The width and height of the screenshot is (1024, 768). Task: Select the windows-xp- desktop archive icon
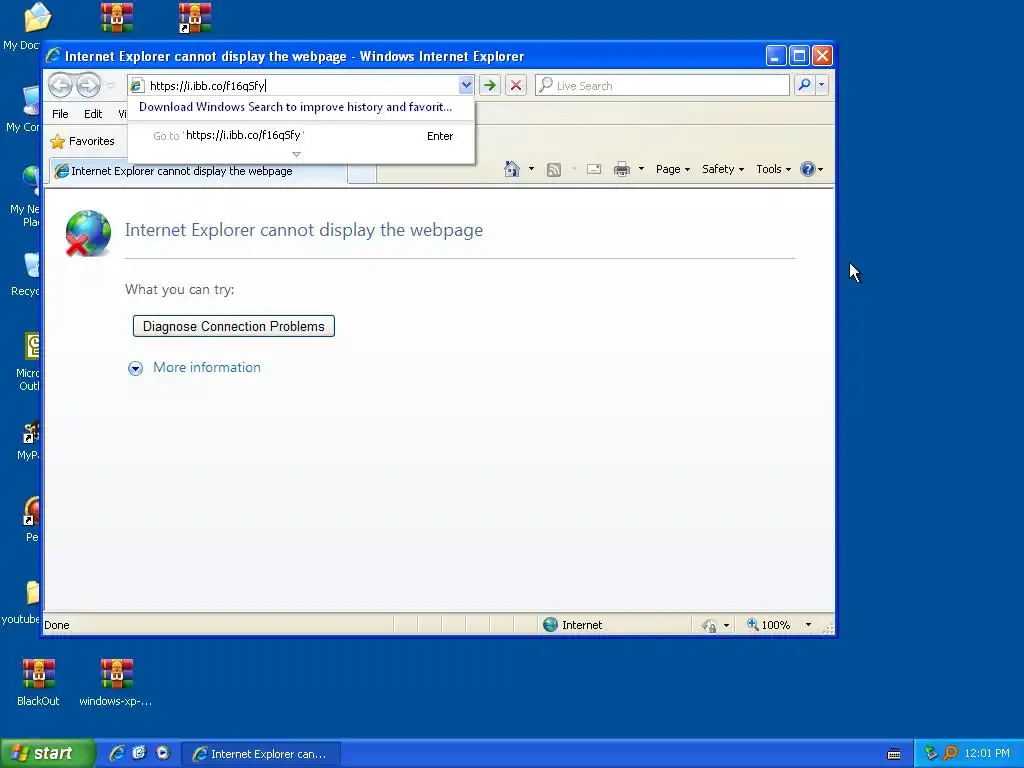[x=116, y=682]
